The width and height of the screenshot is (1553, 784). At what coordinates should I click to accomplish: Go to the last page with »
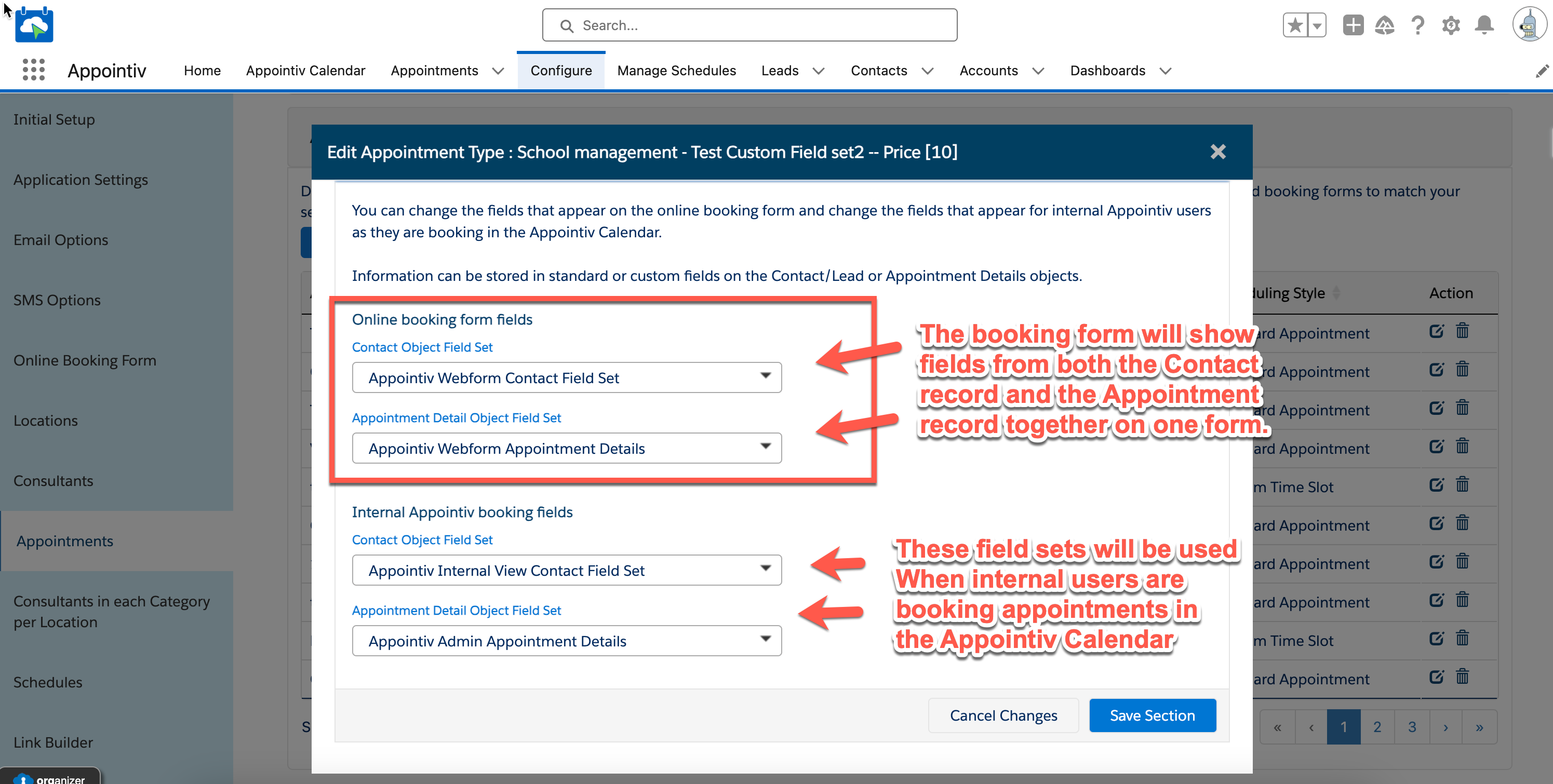[1479, 727]
